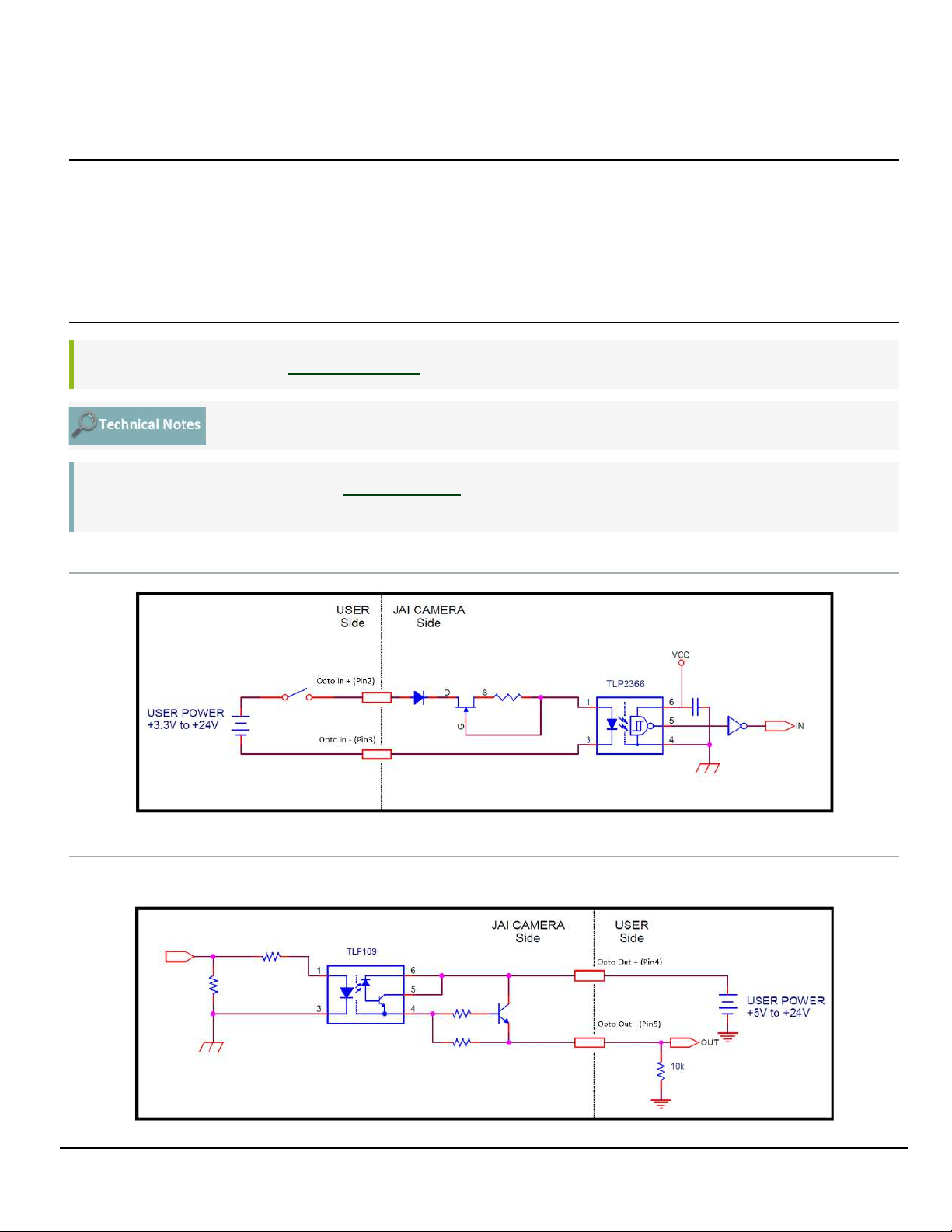Click the TLP2366 optocoupler symbol
The image size is (952, 1232).
(629, 725)
